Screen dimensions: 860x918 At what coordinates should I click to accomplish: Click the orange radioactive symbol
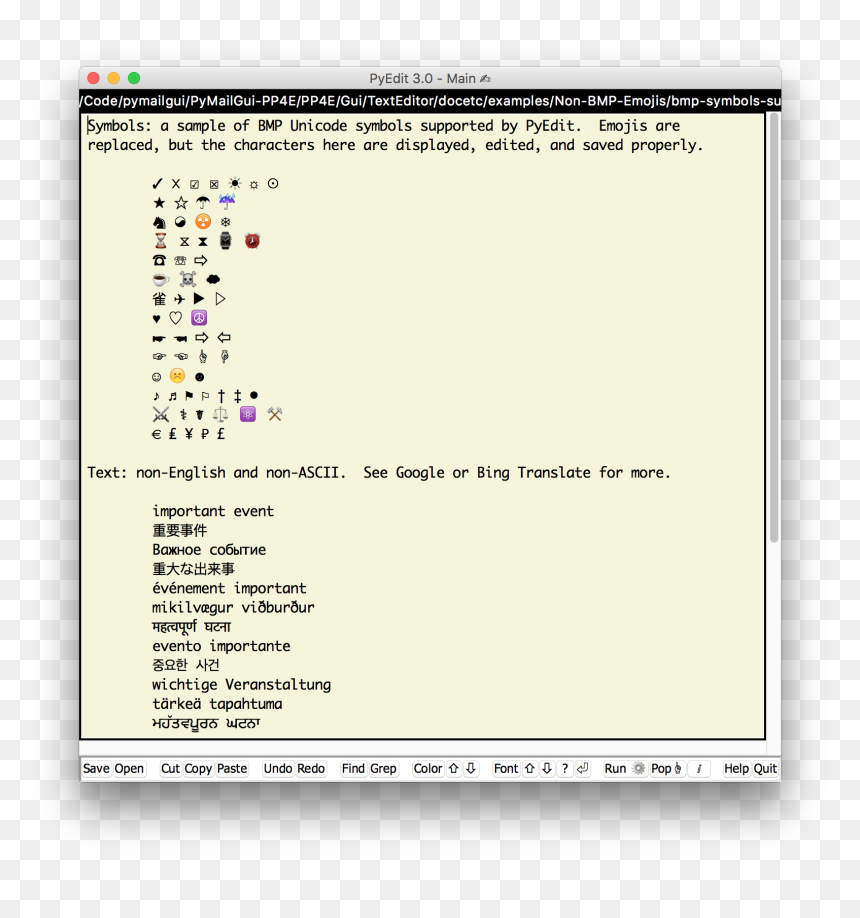(203, 221)
